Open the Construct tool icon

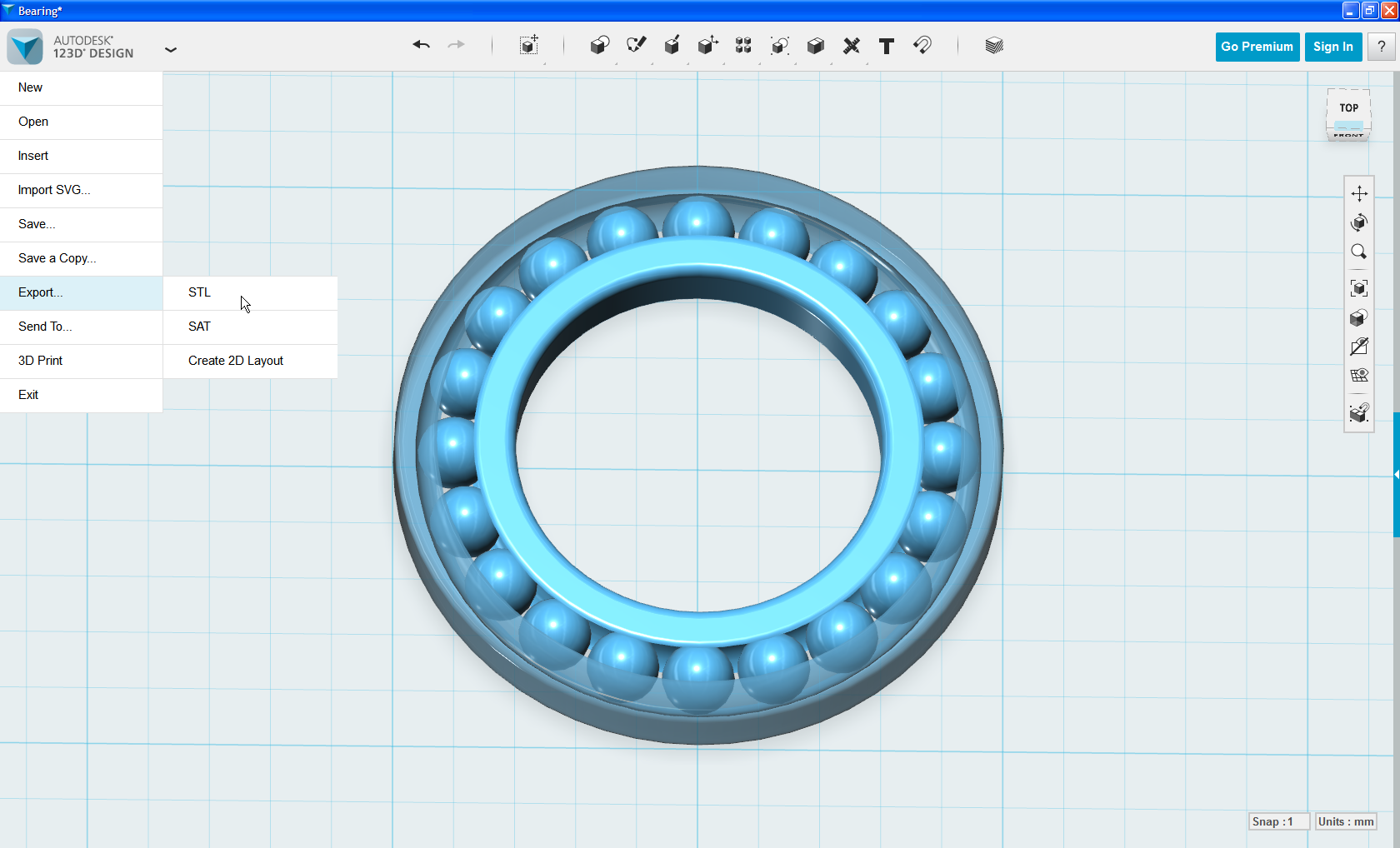[672, 45]
